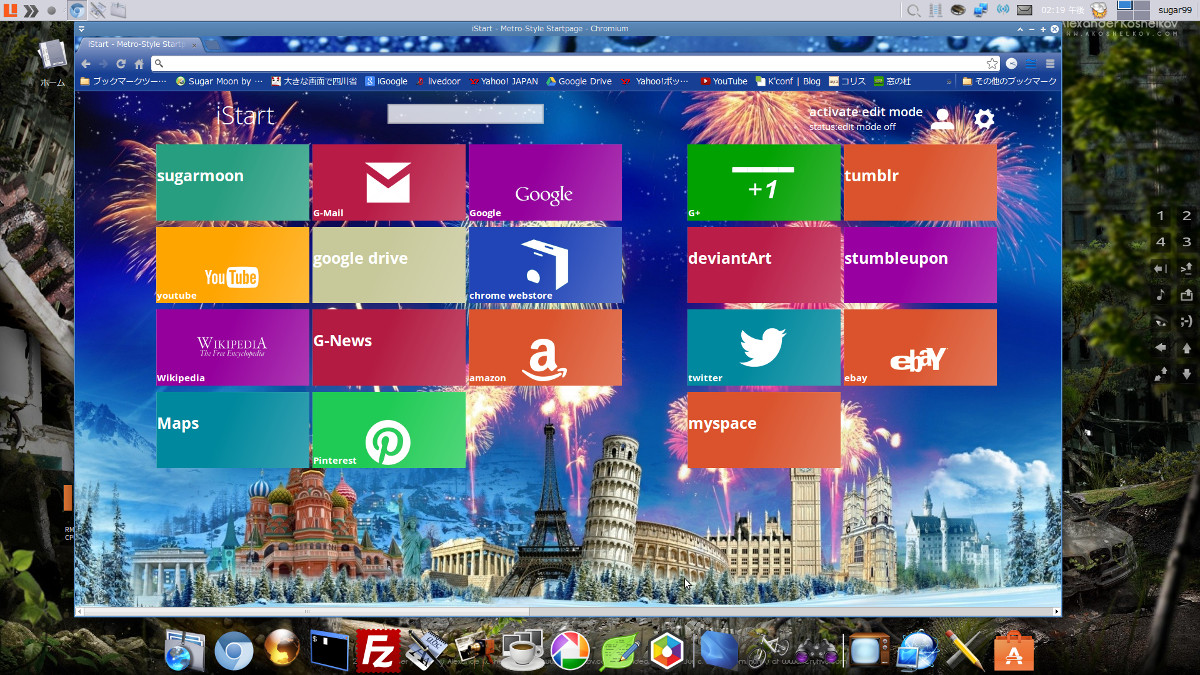Switch to workspace 2 in the pager widget
Image resolution: width=1200 pixels, height=675 pixels.
click(x=1187, y=216)
